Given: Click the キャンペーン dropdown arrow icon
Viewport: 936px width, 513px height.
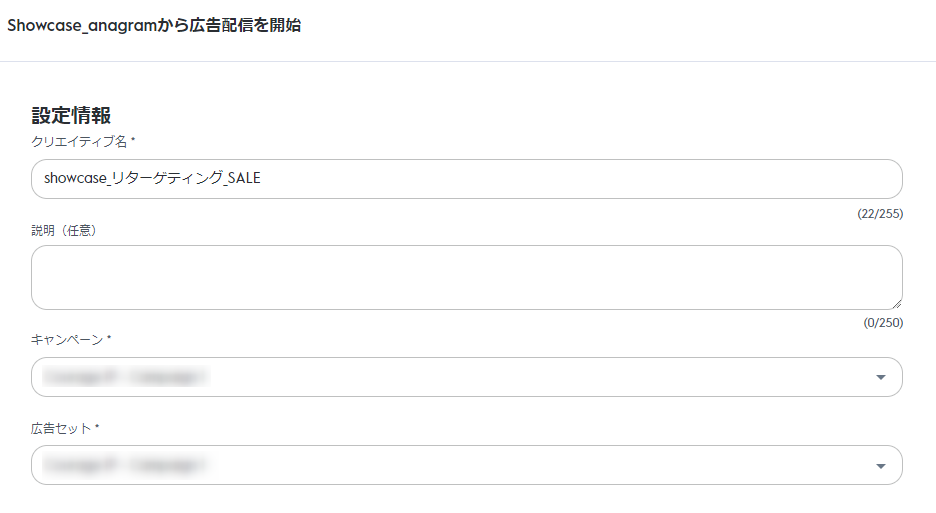Looking at the screenshot, I should tap(881, 377).
